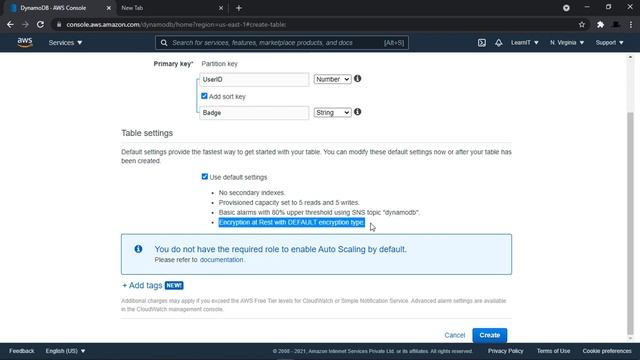The width and height of the screenshot is (640, 360).
Task: Open Cookie preferences in footer
Action: [x=607, y=351]
